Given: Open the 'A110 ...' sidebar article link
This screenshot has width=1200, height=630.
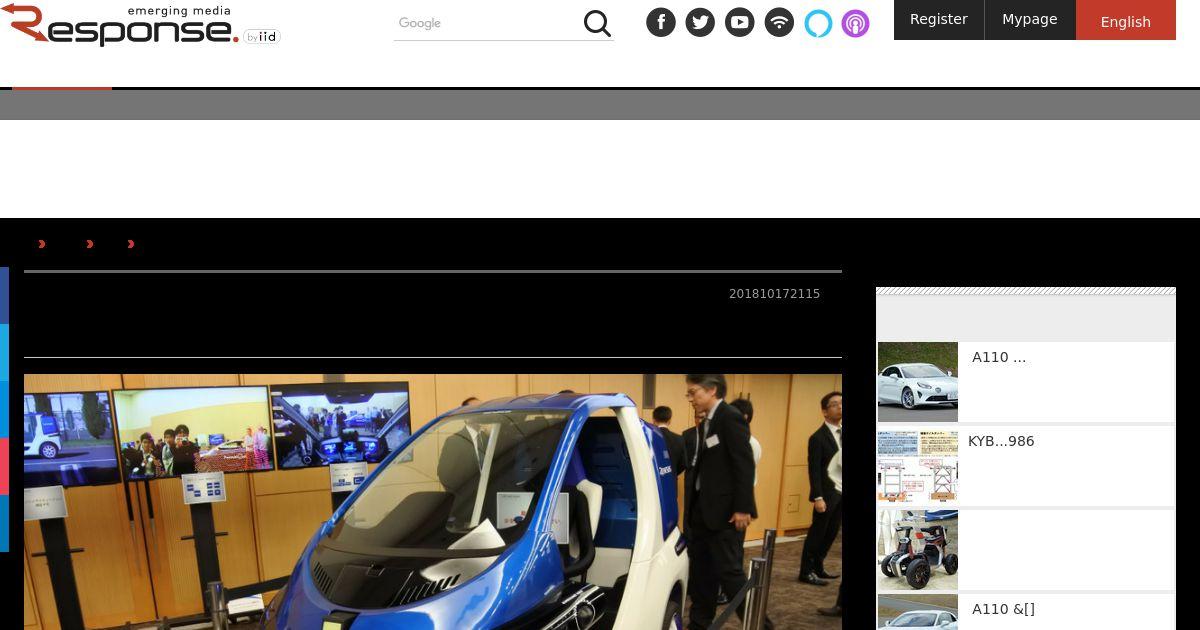Looking at the screenshot, I should pos(999,357).
